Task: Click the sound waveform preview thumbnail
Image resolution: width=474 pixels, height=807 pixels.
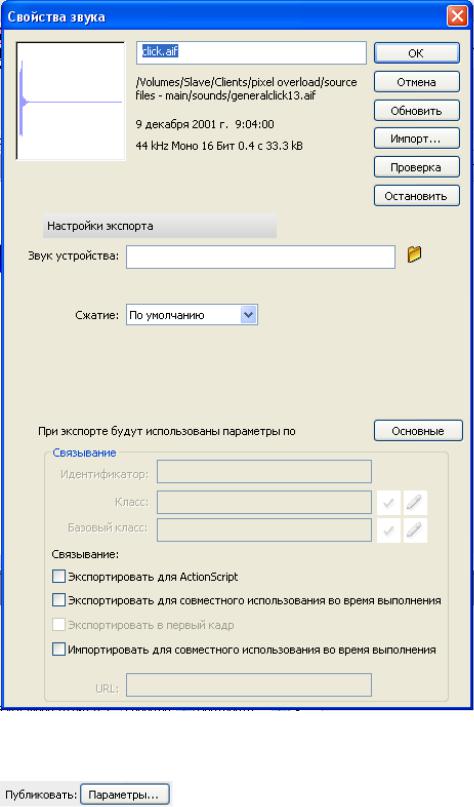Action: point(71,101)
